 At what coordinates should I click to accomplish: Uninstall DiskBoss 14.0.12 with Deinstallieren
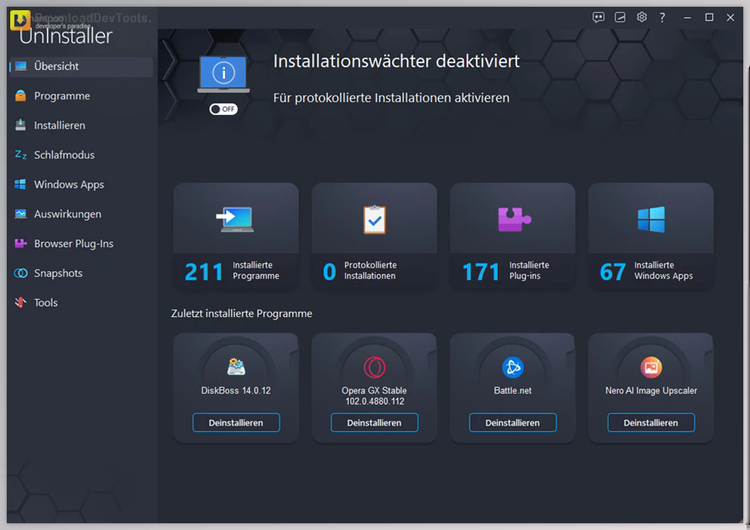tap(236, 423)
